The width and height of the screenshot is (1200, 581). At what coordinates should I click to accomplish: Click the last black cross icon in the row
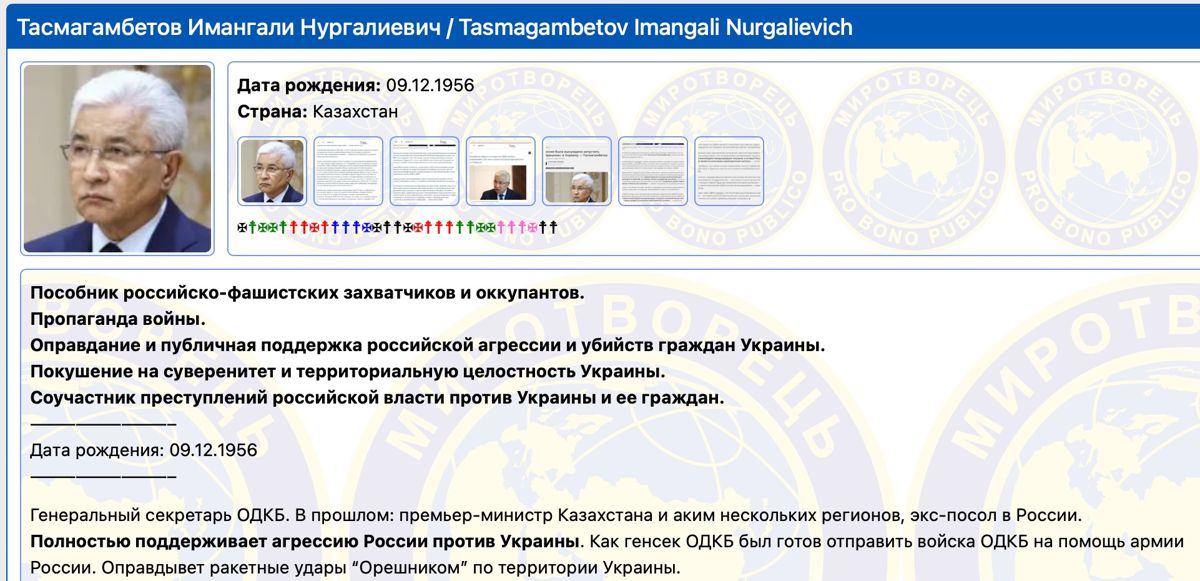pyautogui.click(x=553, y=227)
